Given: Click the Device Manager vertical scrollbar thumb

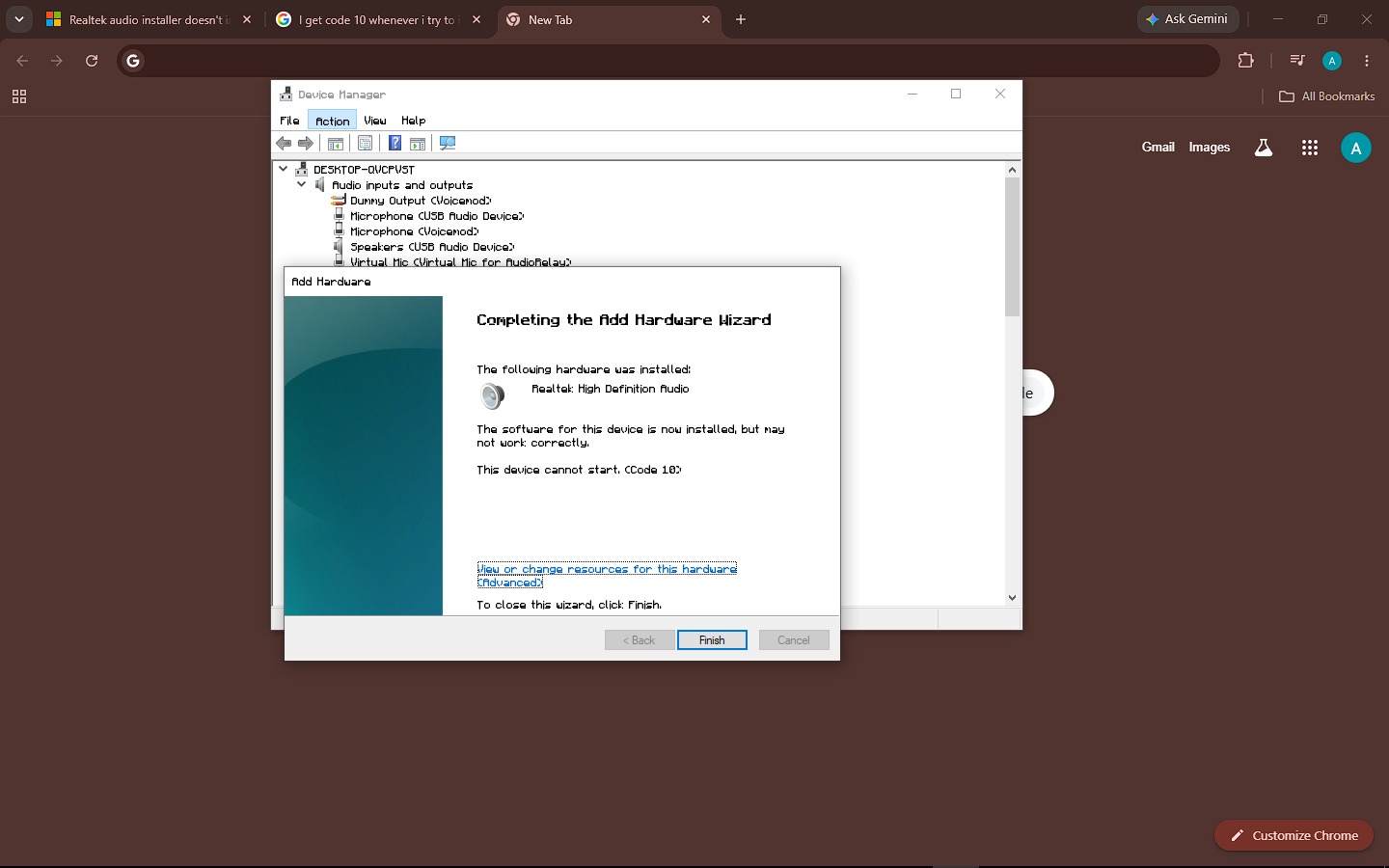Looking at the screenshot, I should [x=1012, y=247].
